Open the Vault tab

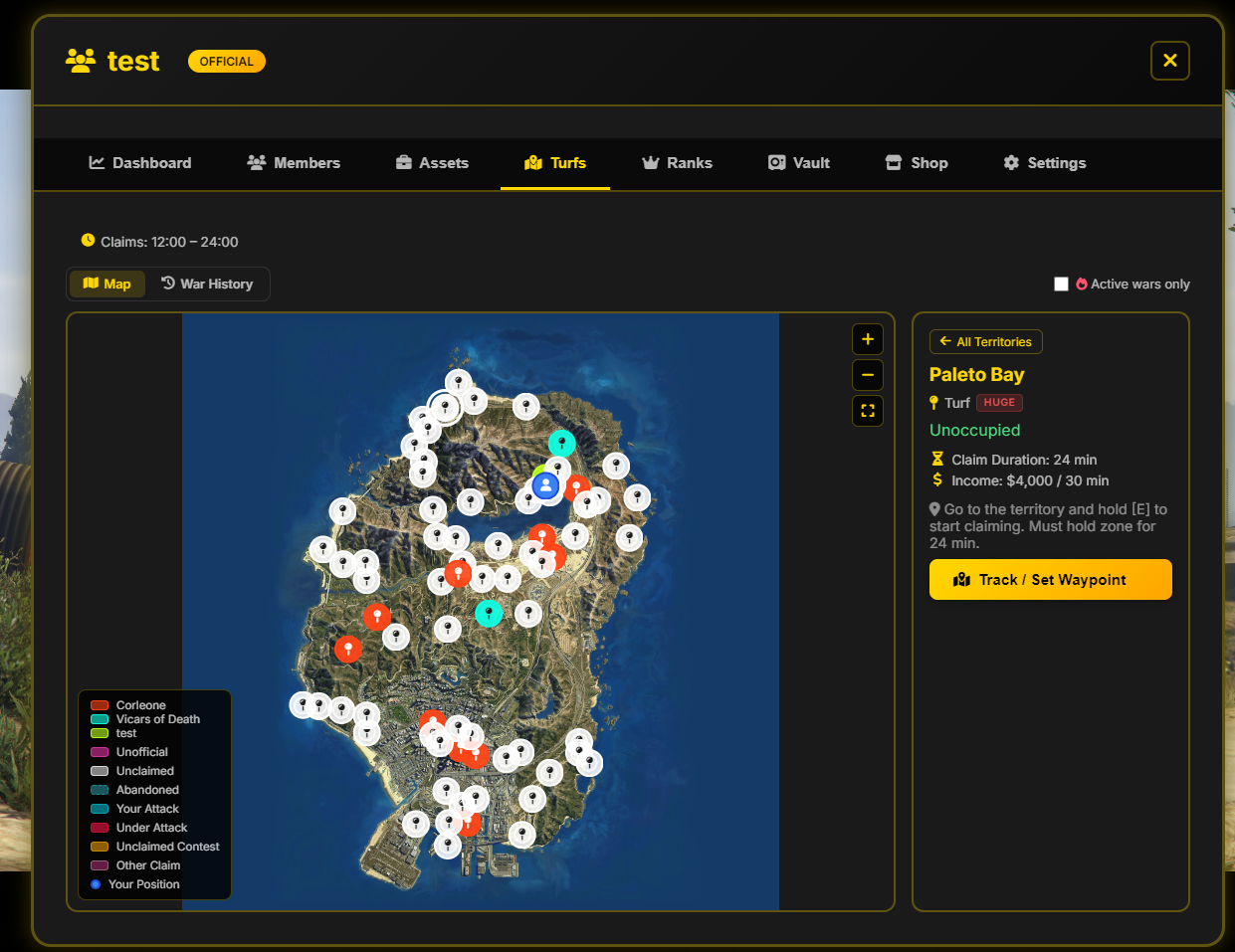(x=799, y=162)
